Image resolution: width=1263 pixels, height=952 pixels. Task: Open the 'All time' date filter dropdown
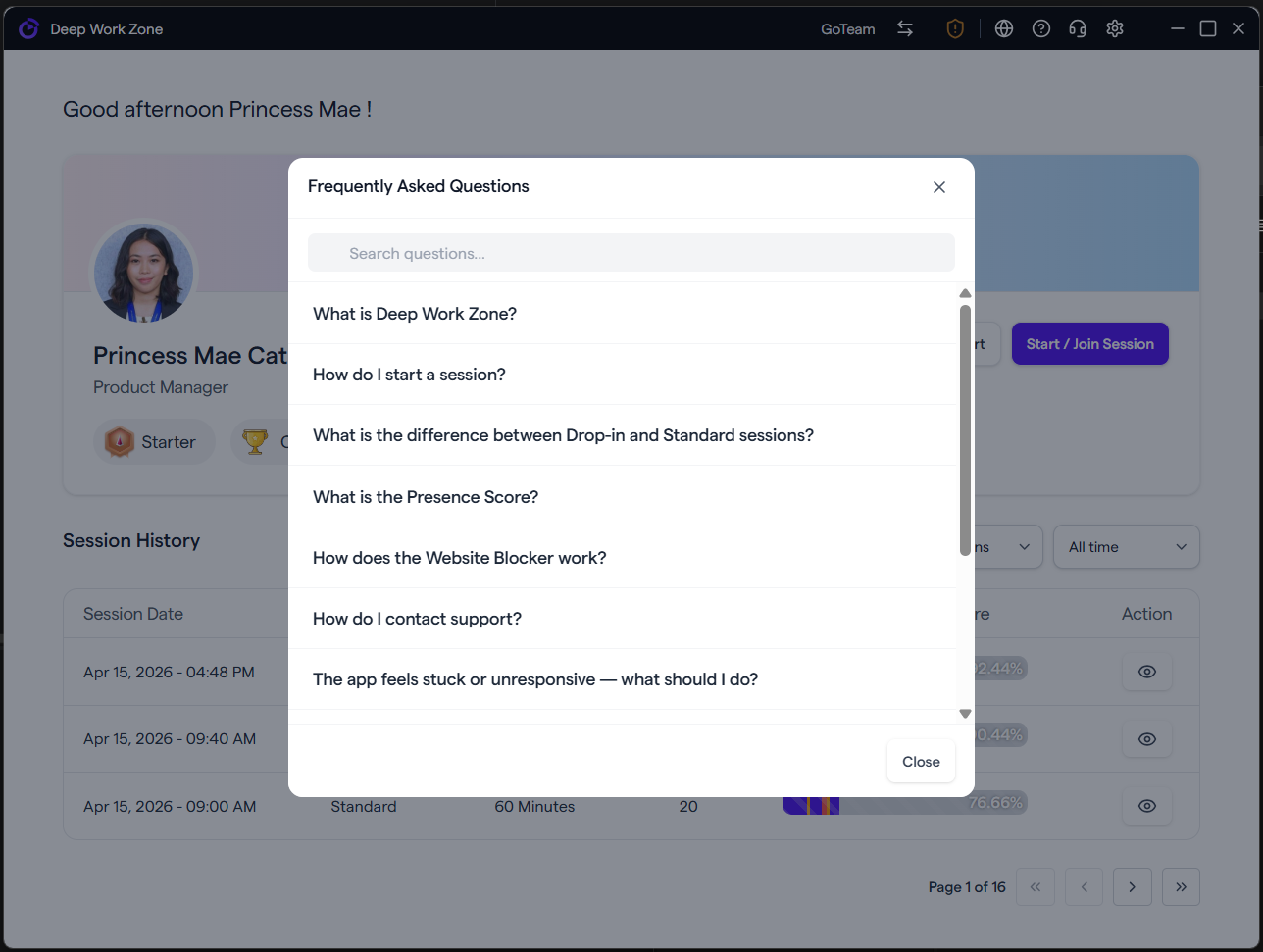[1126, 547]
